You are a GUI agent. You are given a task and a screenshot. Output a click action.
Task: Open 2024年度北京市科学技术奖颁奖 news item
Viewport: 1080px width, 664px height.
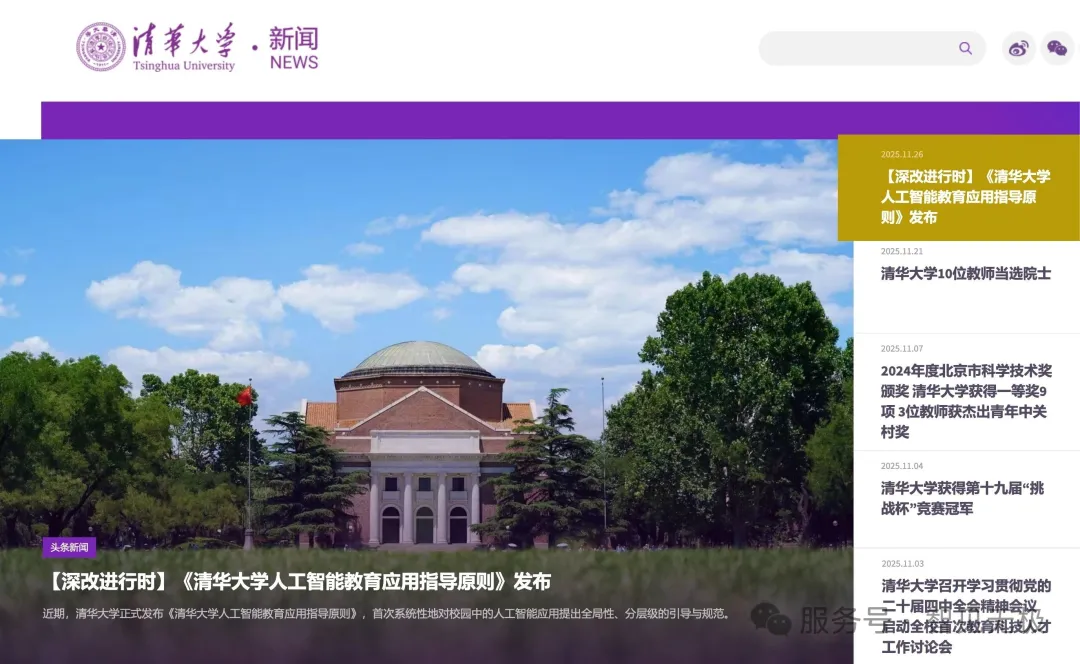point(966,401)
